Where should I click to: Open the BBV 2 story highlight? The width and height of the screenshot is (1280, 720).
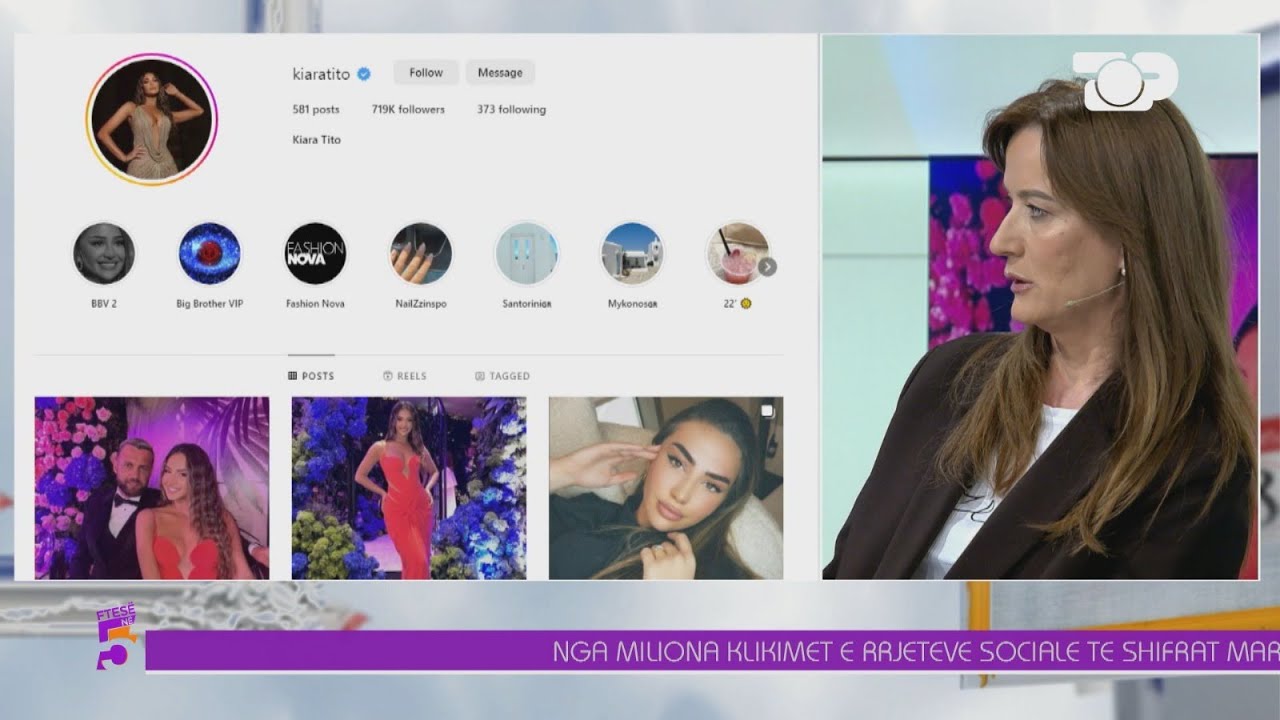104,254
